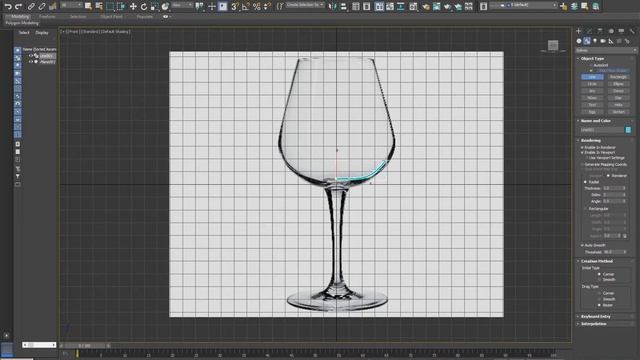The image size is (640, 360).
Task: Click the Toggle Ribbon icon
Action: 379,7
